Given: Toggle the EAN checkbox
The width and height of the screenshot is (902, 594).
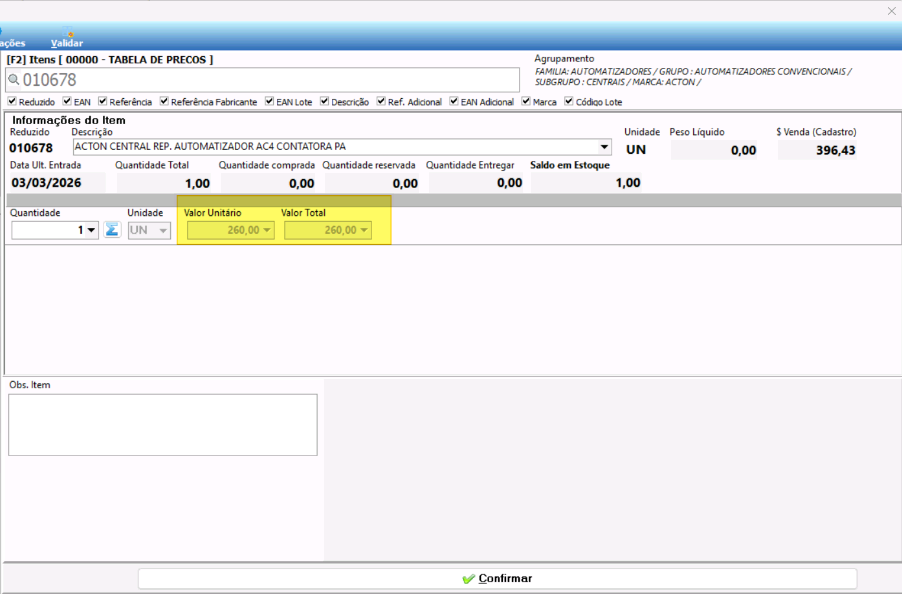Looking at the screenshot, I should coord(67,101).
